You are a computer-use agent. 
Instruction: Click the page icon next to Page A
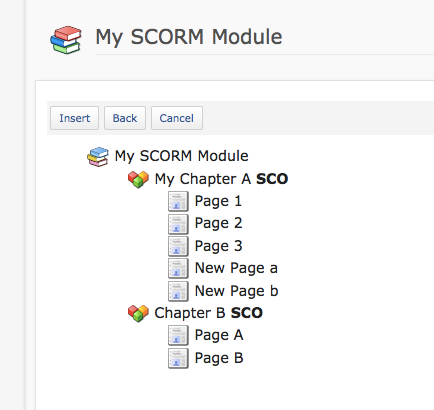coord(178,335)
